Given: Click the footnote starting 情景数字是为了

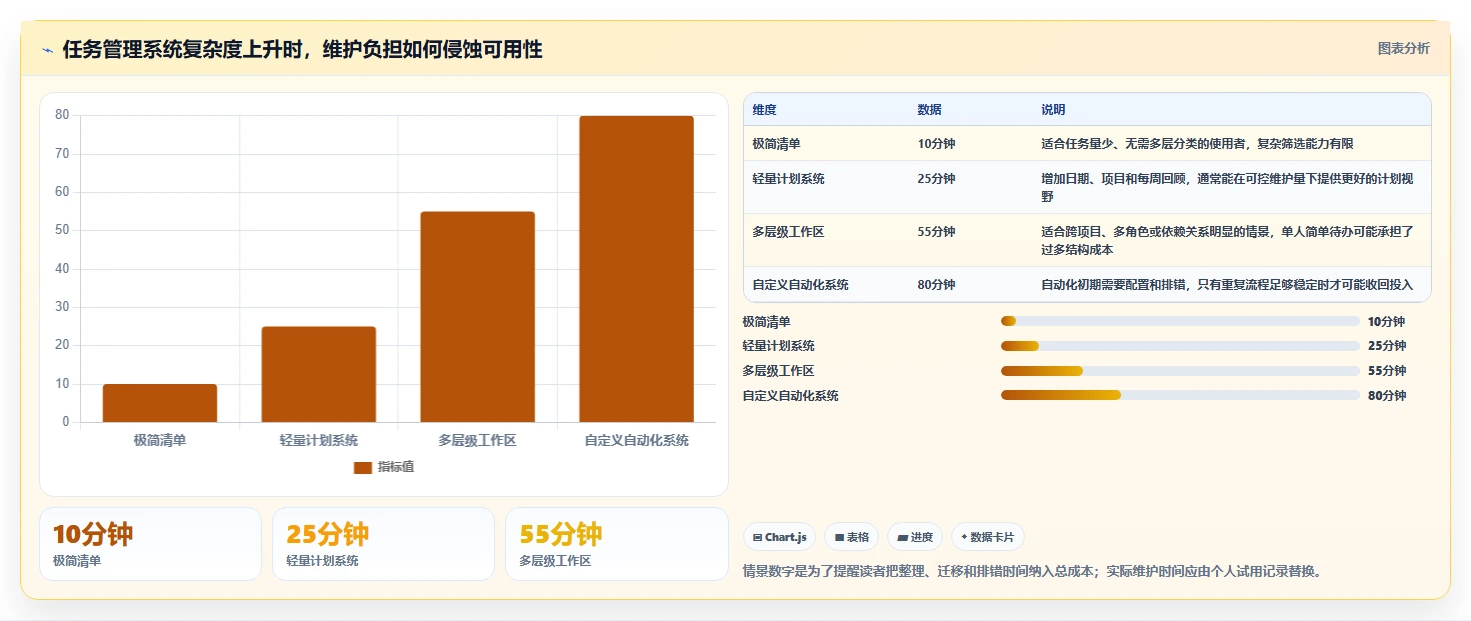Looking at the screenshot, I should point(1032,572).
